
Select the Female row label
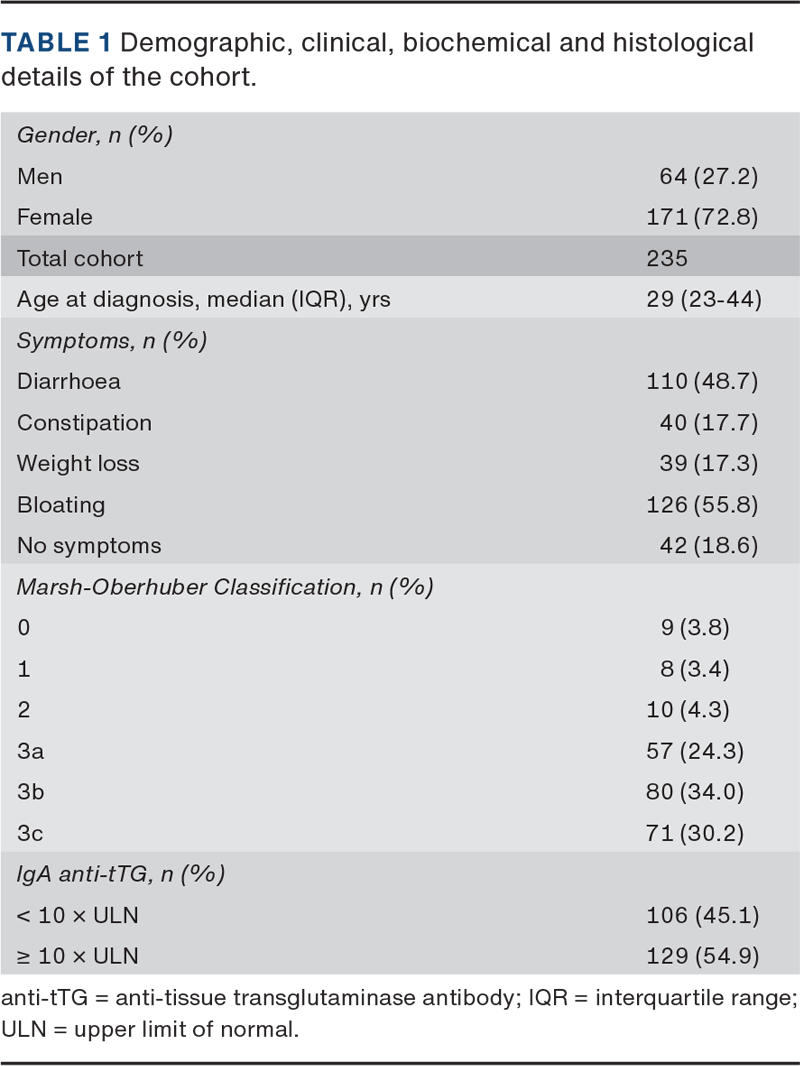tap(55, 217)
